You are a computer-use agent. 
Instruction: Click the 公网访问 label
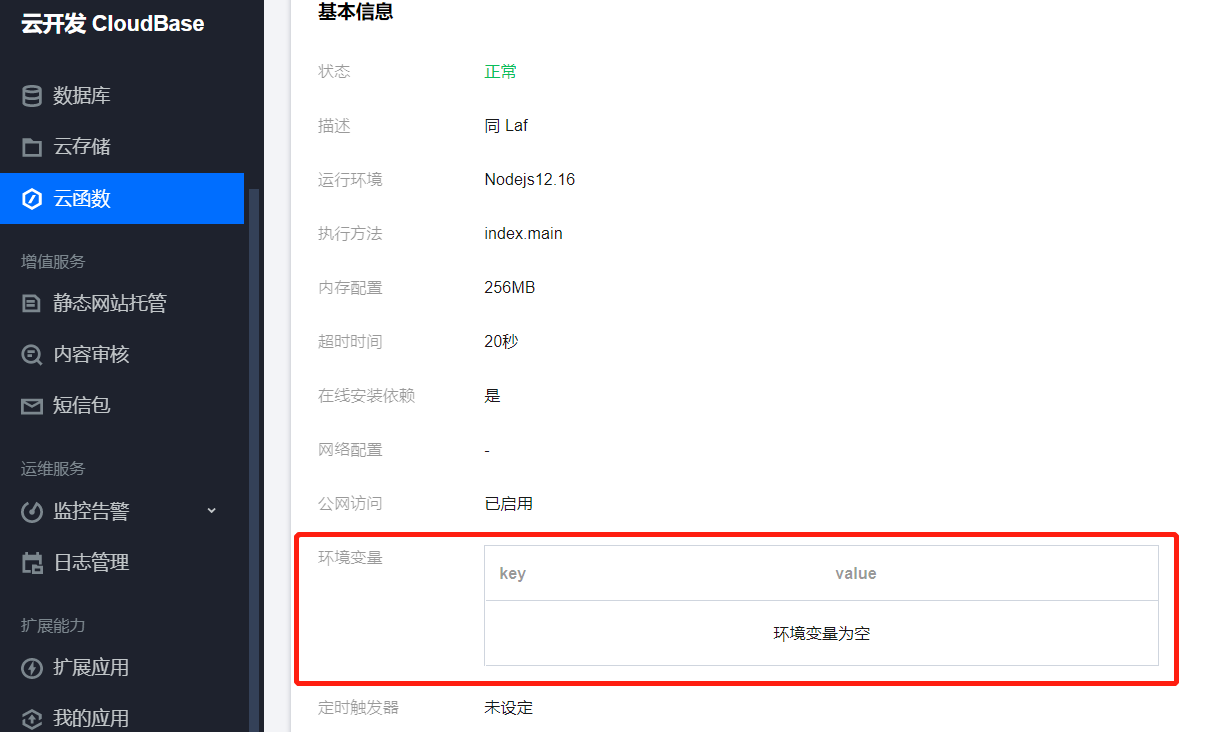350,504
